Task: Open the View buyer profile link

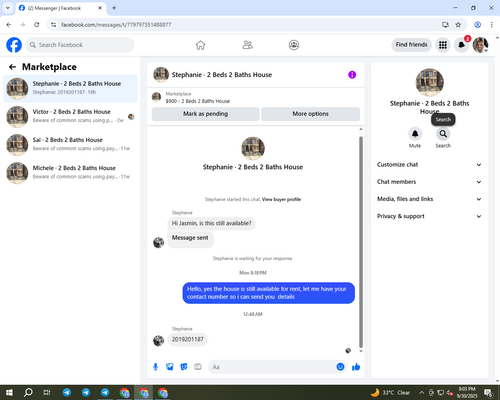Action: (x=281, y=199)
